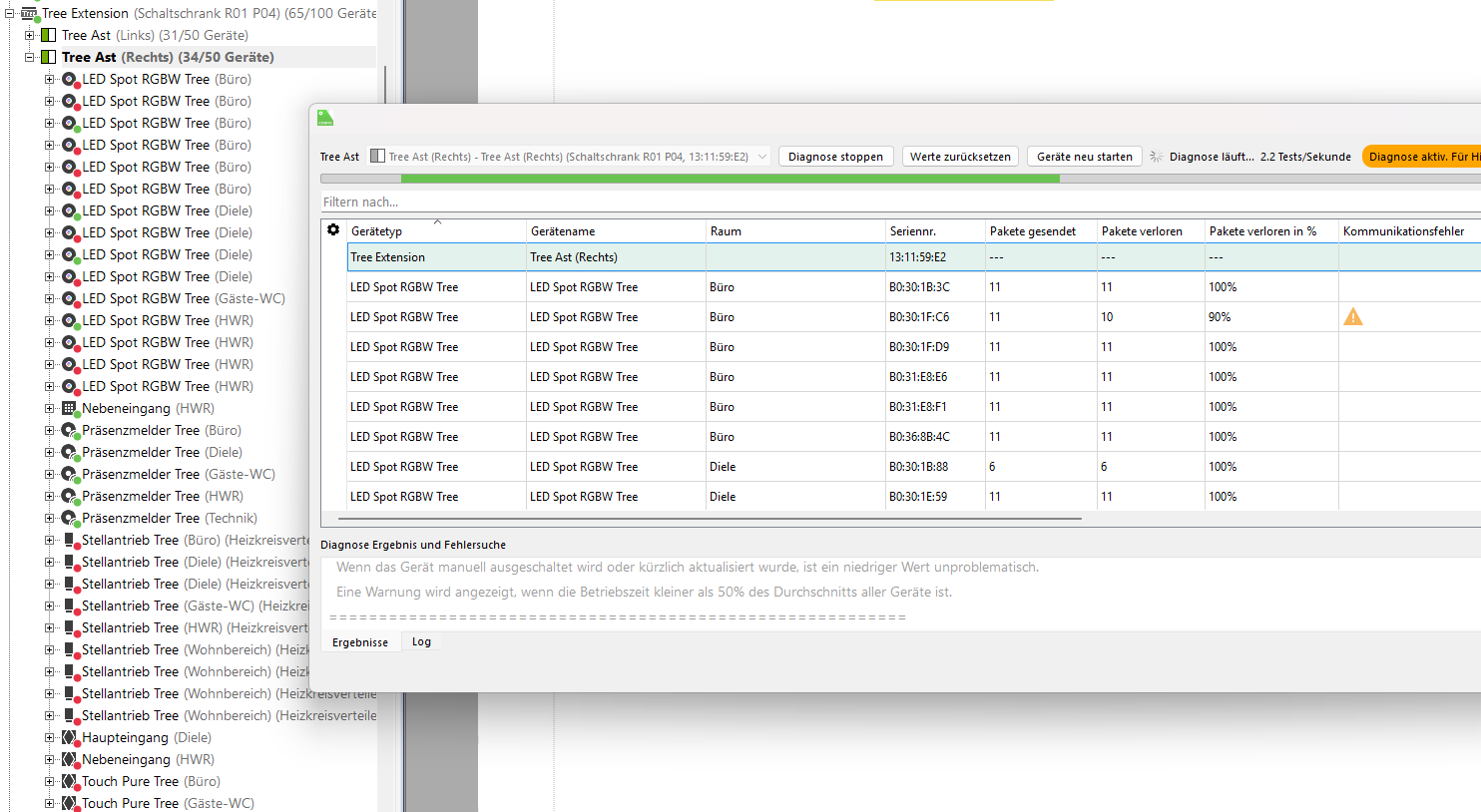Click serial 13:11:59:E2 in the table
Screen dimensions: 1481x812
(x=917, y=257)
